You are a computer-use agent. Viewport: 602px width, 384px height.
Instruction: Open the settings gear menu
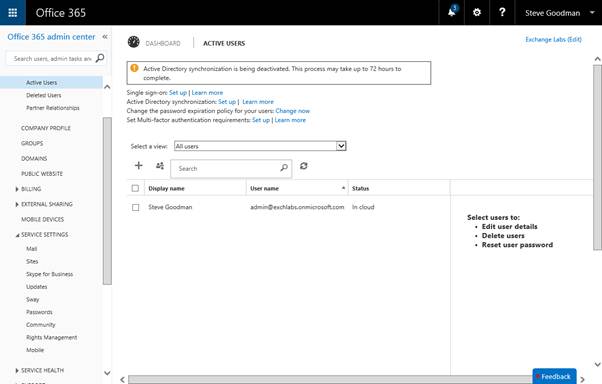pos(477,13)
